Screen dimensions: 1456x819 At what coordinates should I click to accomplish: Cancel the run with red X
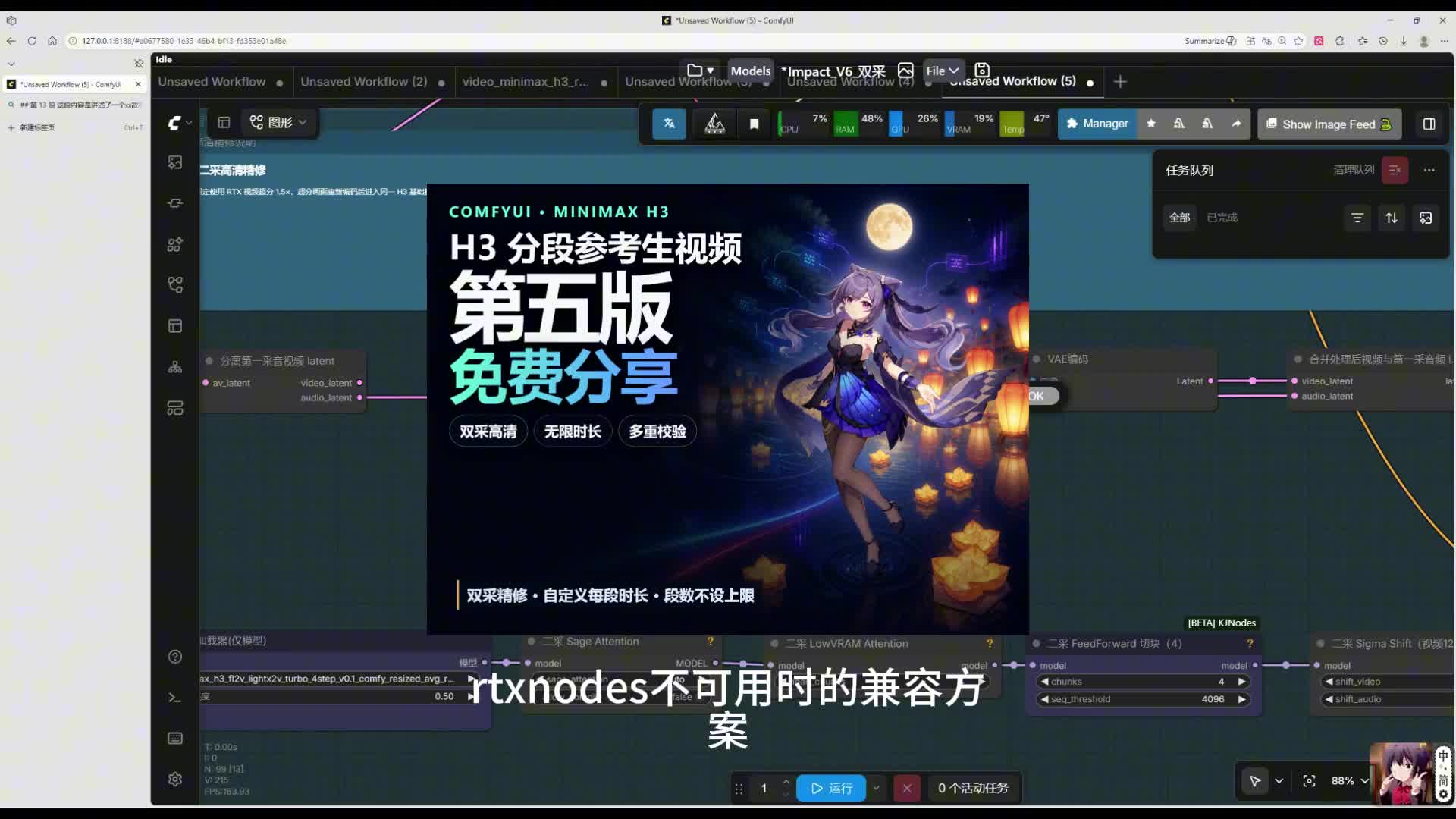coord(907,788)
